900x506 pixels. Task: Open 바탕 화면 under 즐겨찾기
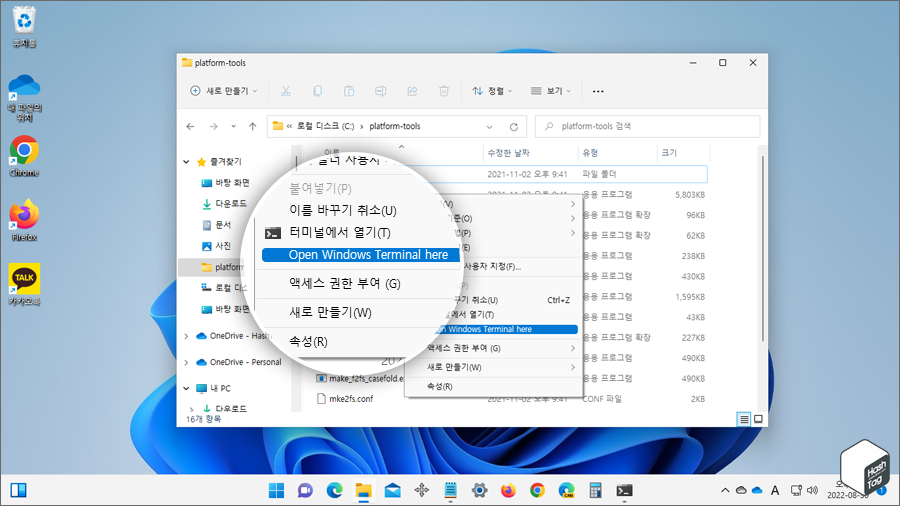pyautogui.click(x=226, y=183)
